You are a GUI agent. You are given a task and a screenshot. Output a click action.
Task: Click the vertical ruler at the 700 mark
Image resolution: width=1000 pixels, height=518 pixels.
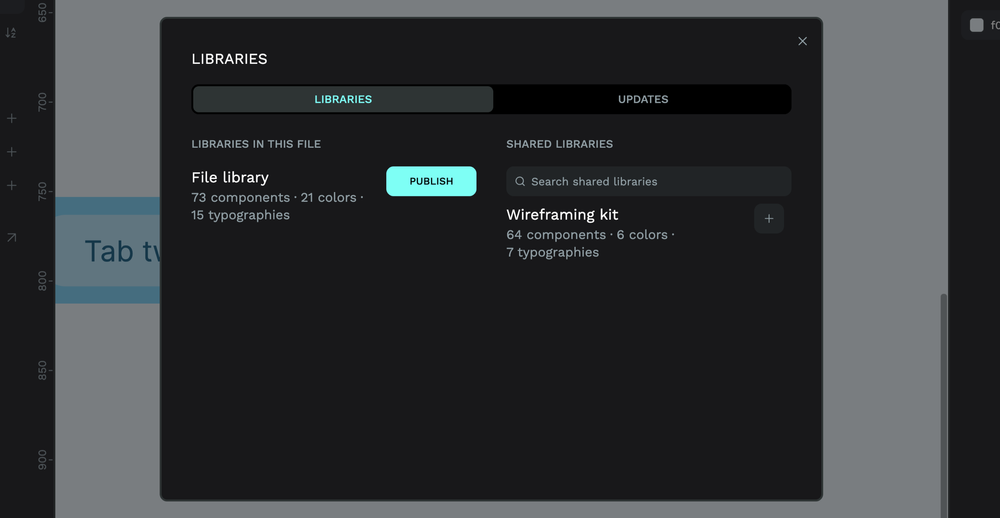pos(42,102)
